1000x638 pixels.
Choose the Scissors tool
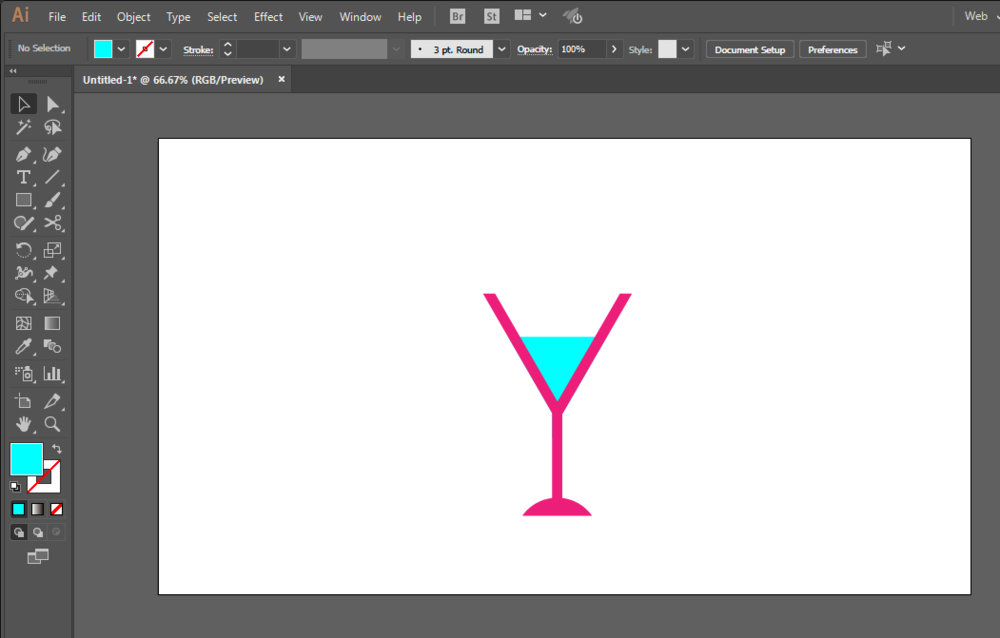(53, 223)
